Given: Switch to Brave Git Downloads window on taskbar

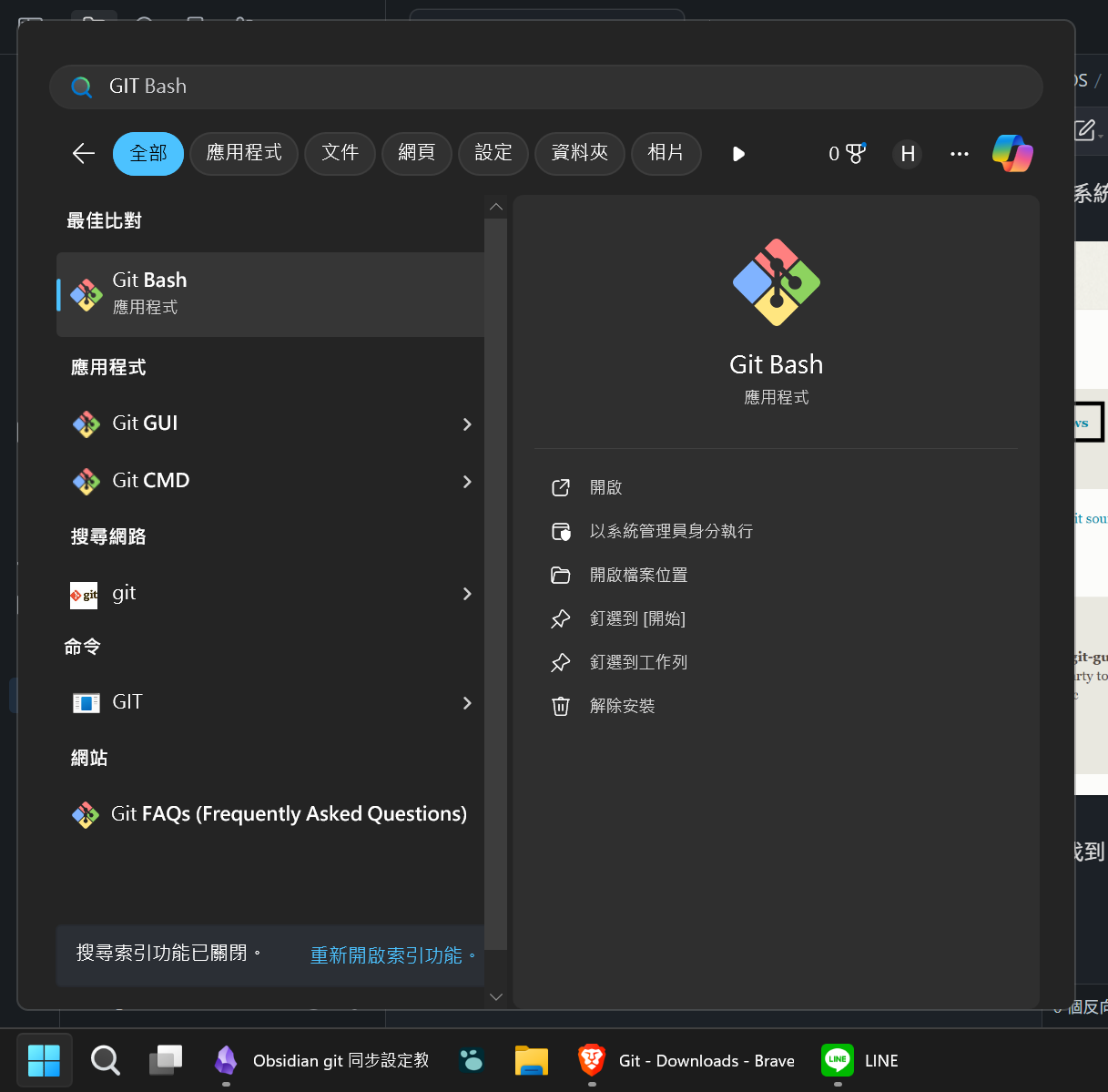Looking at the screenshot, I should coord(686,1060).
